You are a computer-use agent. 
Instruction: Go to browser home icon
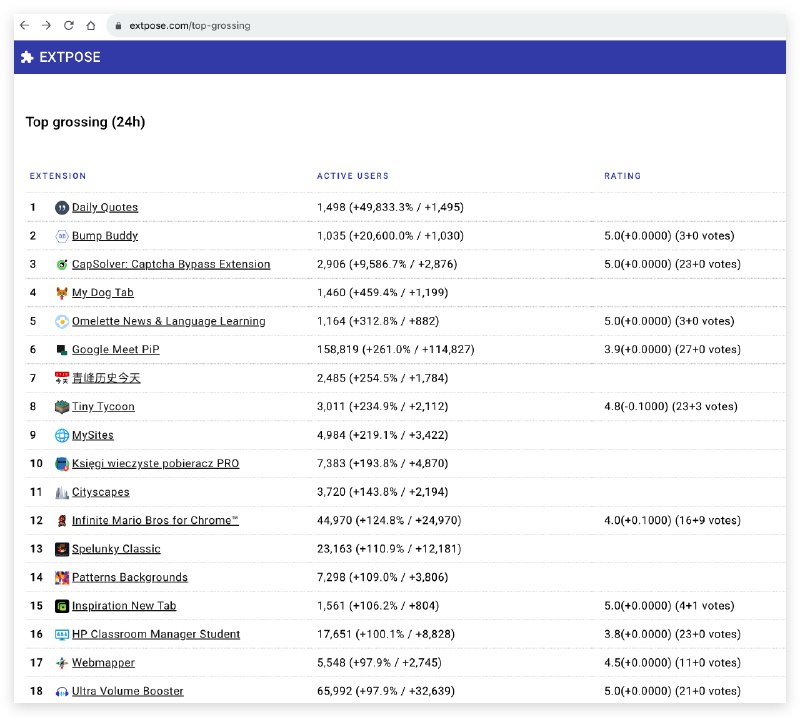pos(91,25)
